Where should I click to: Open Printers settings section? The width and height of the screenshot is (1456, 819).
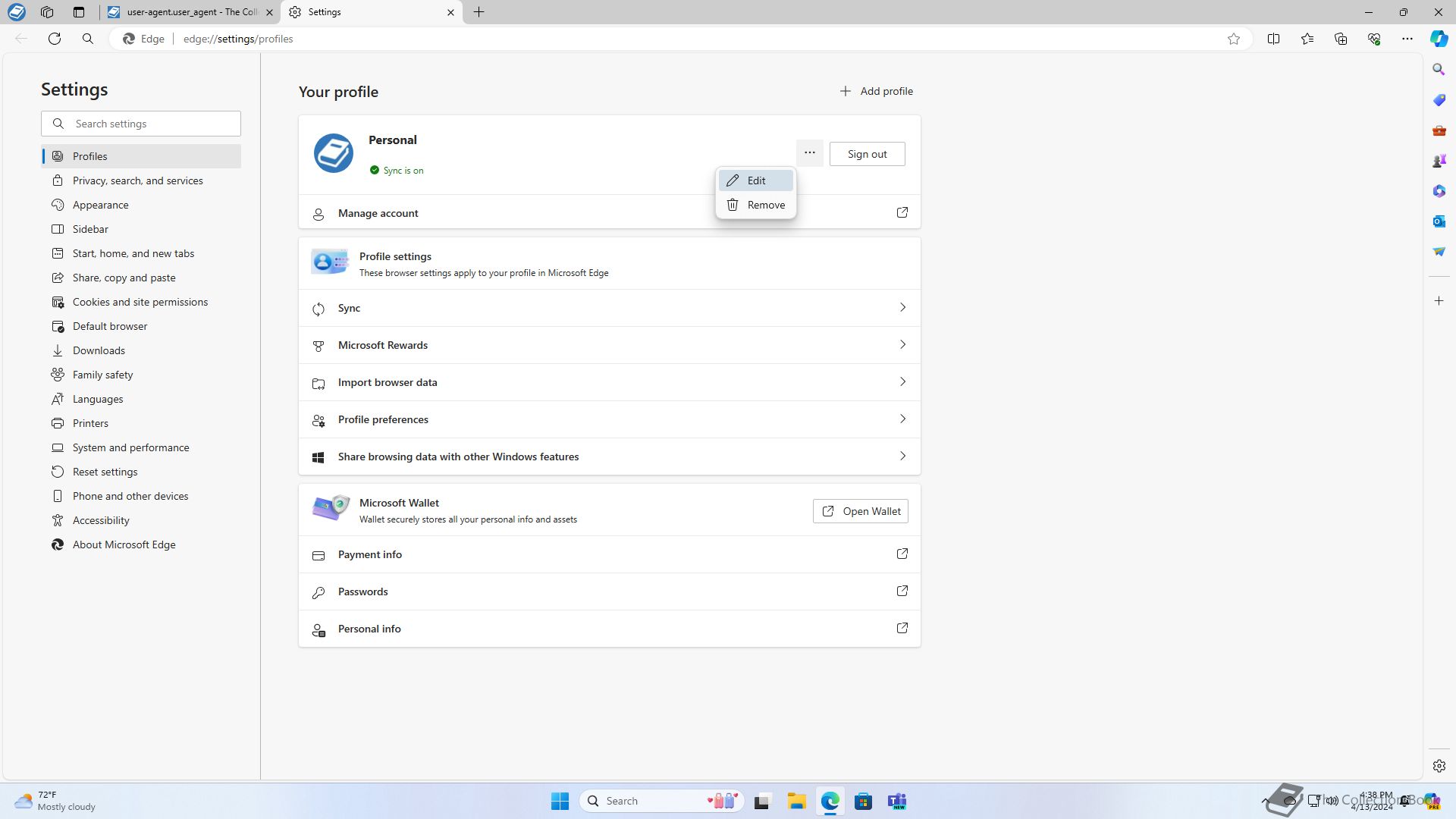coord(141,423)
